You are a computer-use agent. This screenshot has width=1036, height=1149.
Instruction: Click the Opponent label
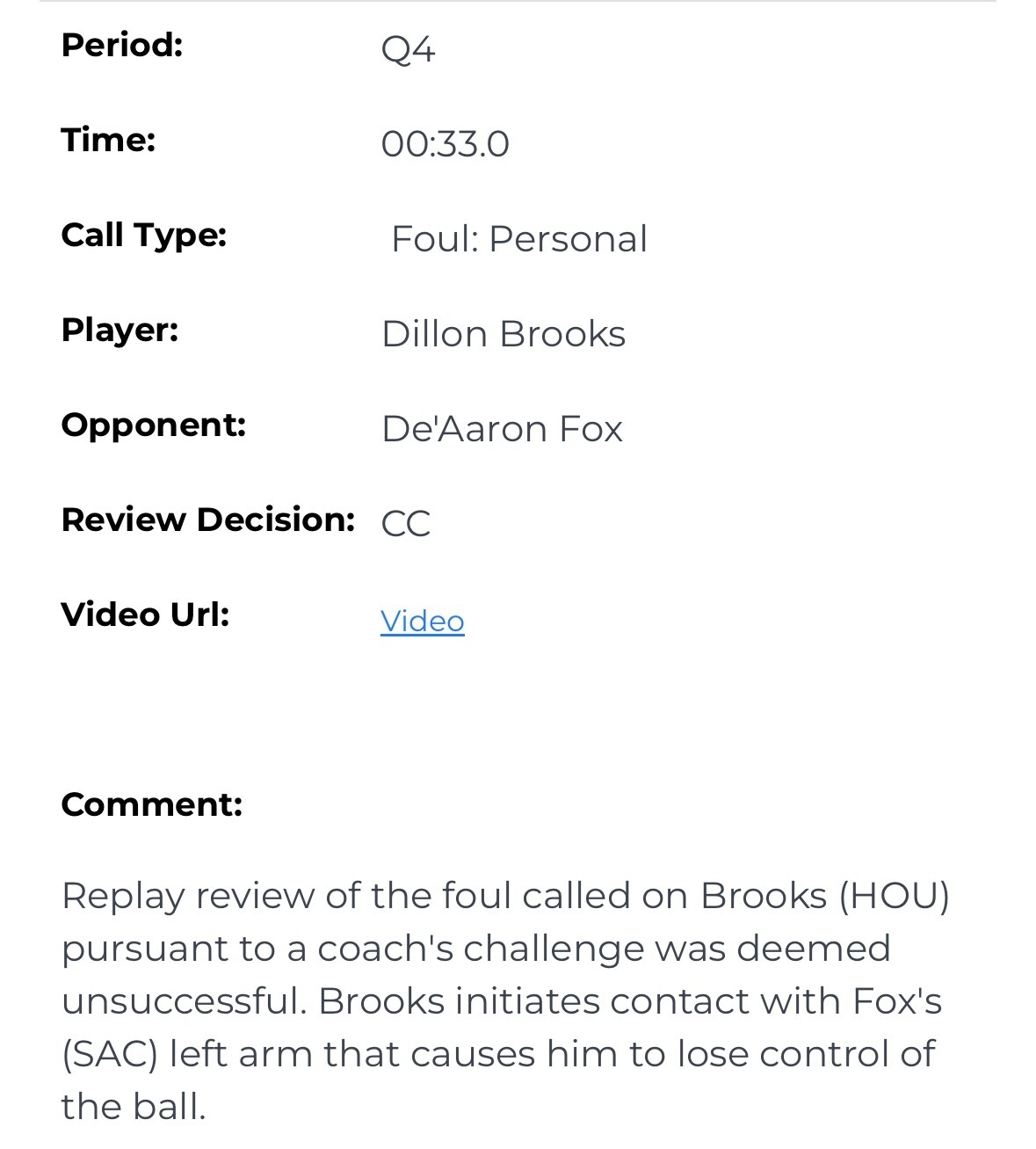click(154, 425)
